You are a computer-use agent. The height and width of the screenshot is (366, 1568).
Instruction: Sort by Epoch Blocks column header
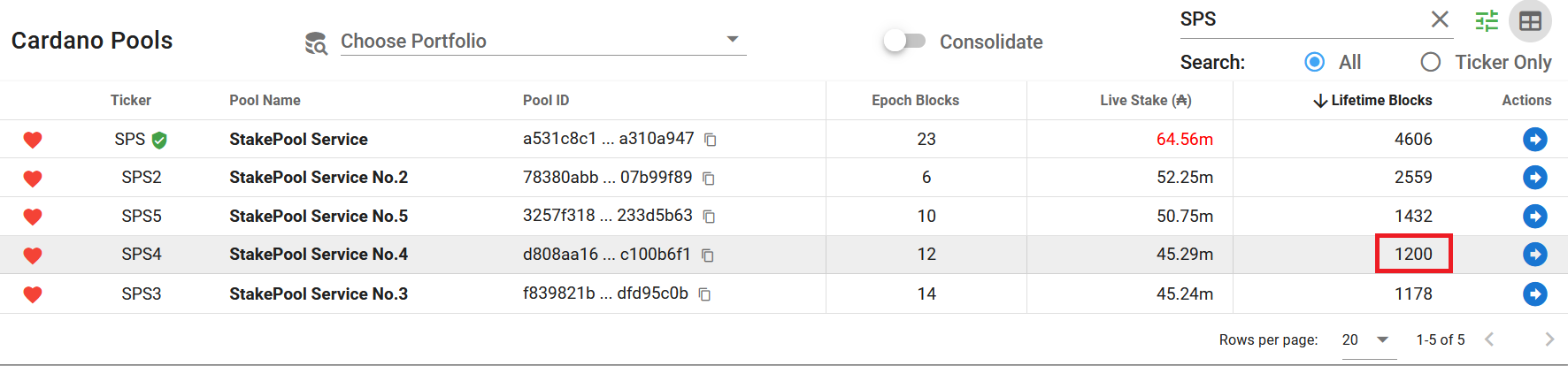[x=915, y=101]
